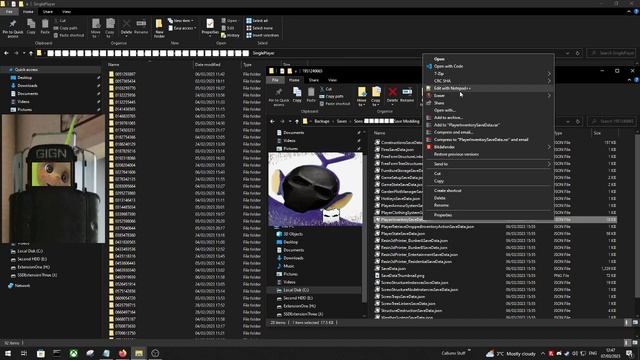This screenshot has height=360, width=640.
Task: Choose Create shortcut in context menu
Action: coord(447,191)
